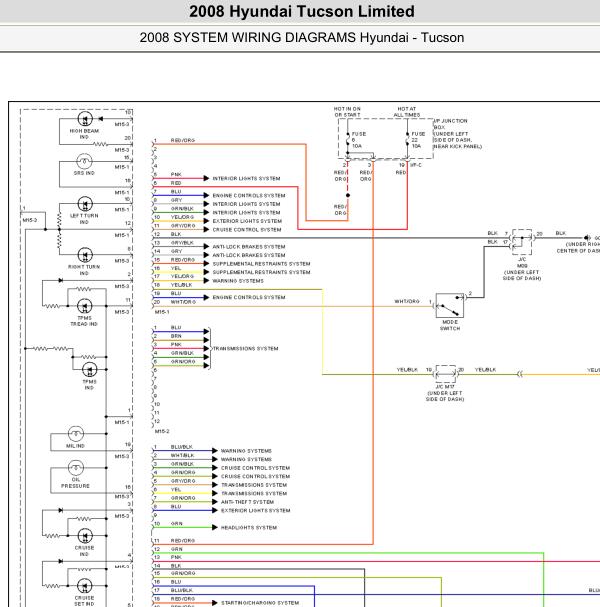Click the '2008 Hyundai Tucson Limited' title
This screenshot has height=607, width=600.
tap(302, 11)
